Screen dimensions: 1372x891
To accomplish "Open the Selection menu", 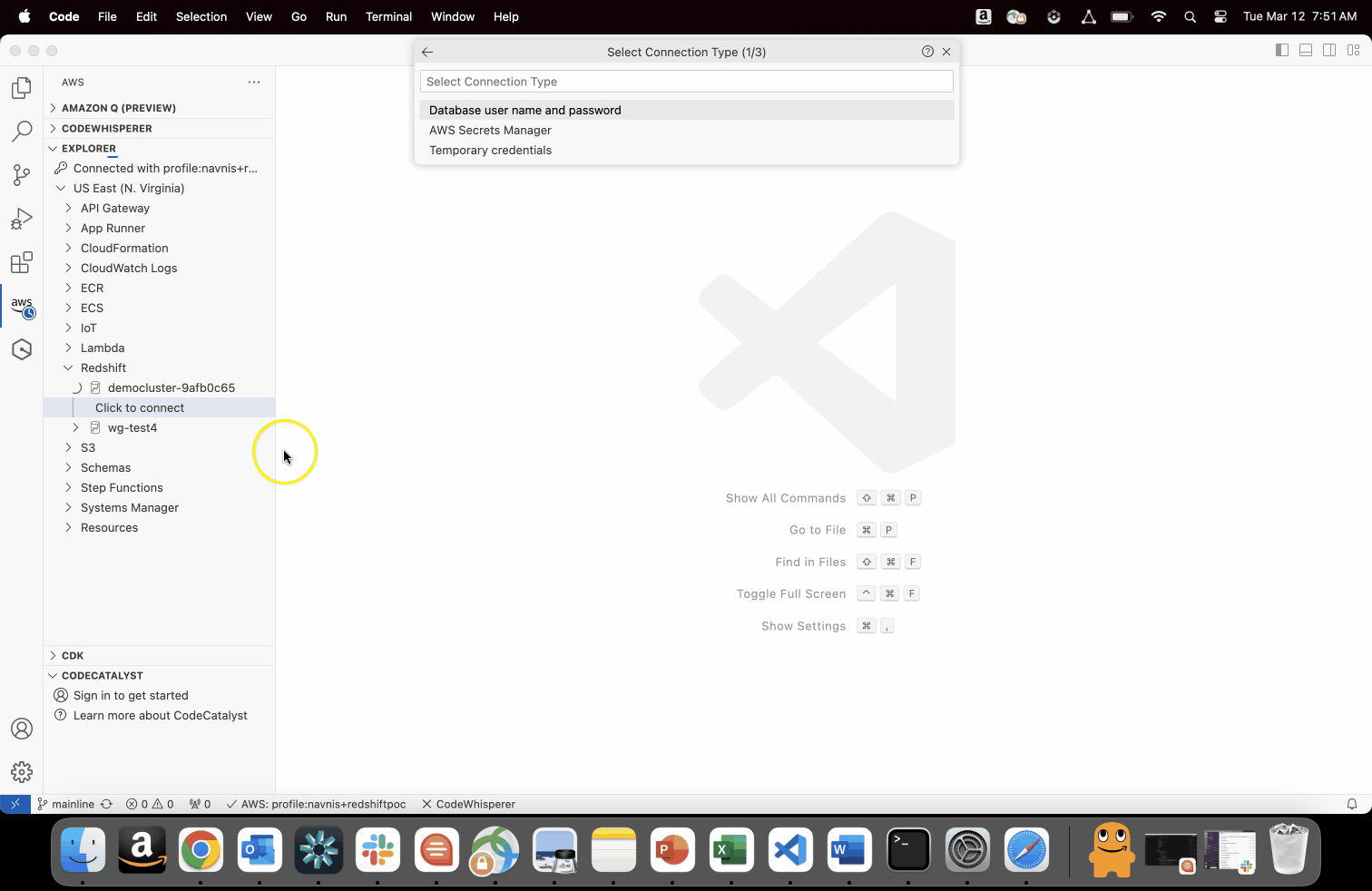I will tap(201, 16).
